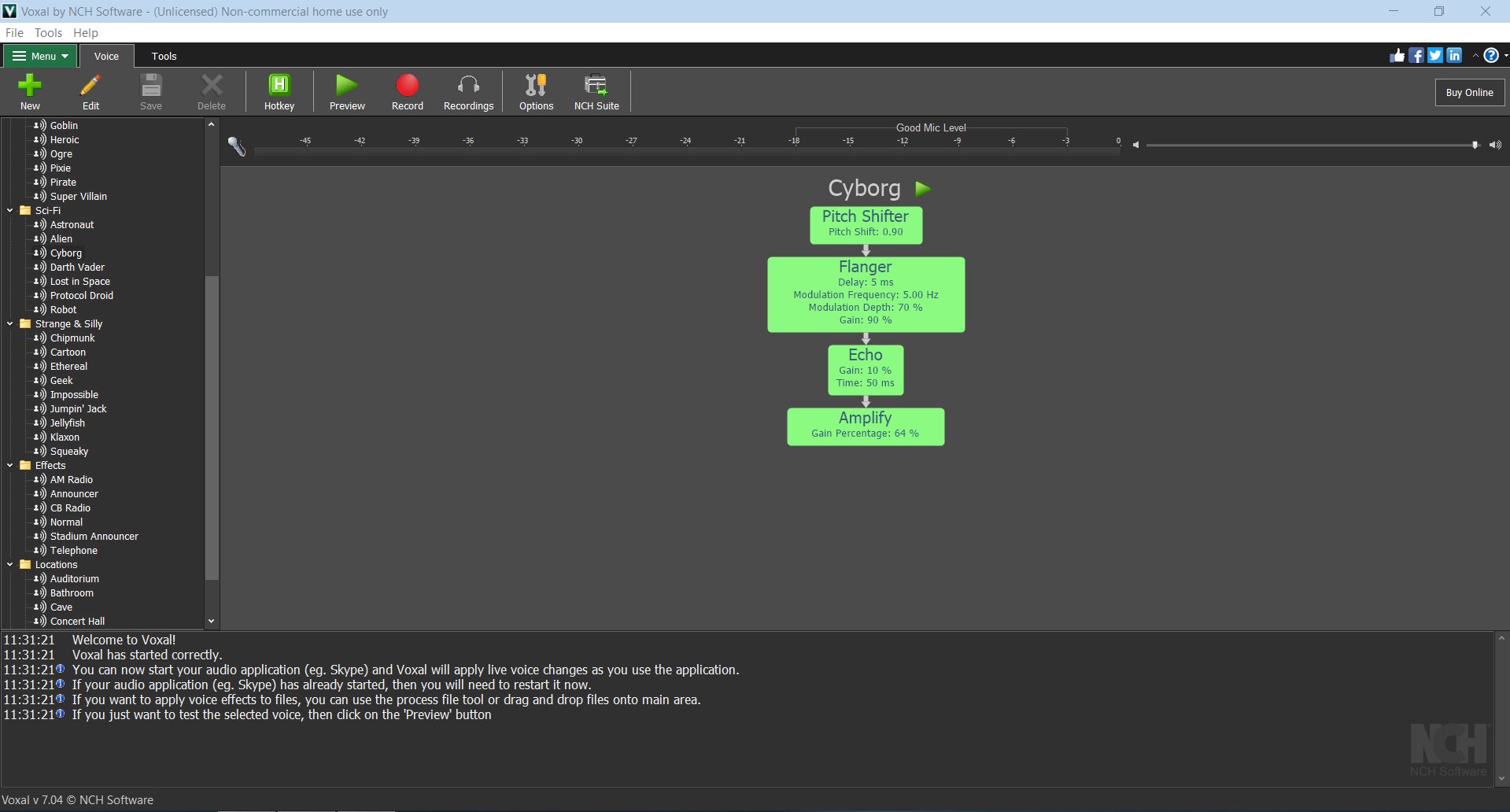This screenshot has width=1510, height=812.
Task: Select the Cave location voice
Action: 61,607
